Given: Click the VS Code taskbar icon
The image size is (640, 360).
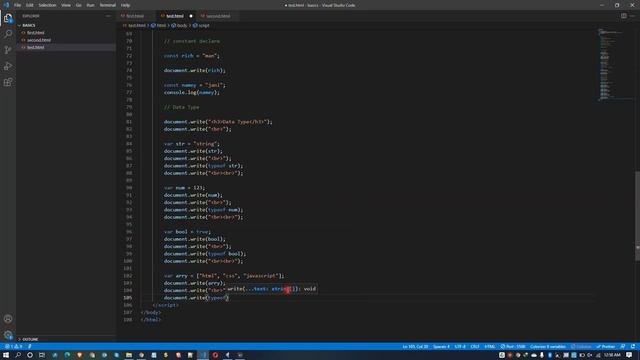Looking at the screenshot, I should pos(203,355).
